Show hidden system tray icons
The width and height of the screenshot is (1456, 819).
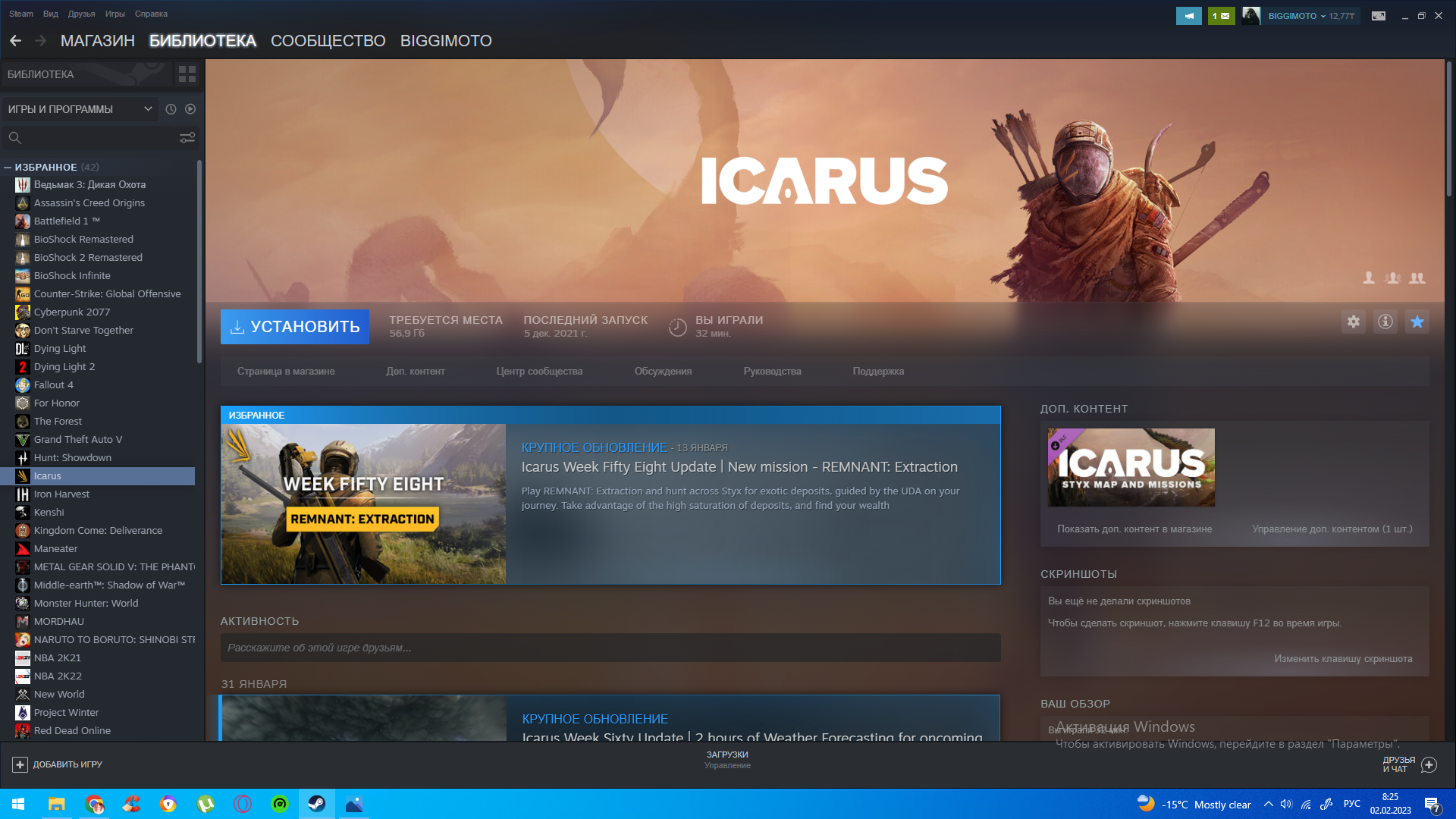click(1268, 804)
